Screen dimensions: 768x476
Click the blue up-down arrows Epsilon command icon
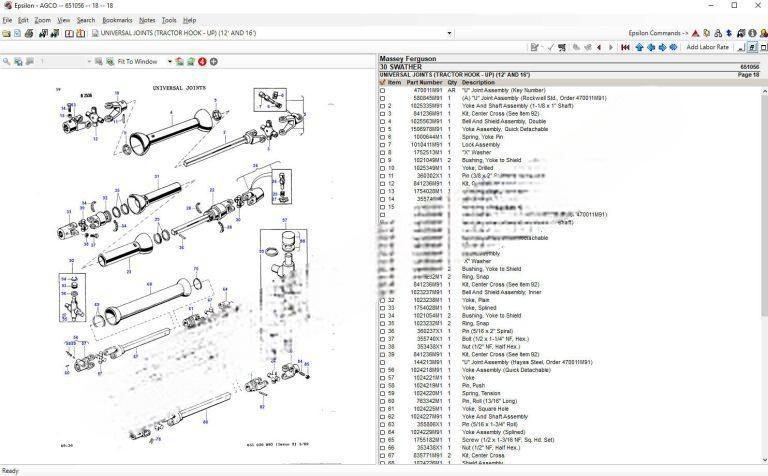point(729,33)
